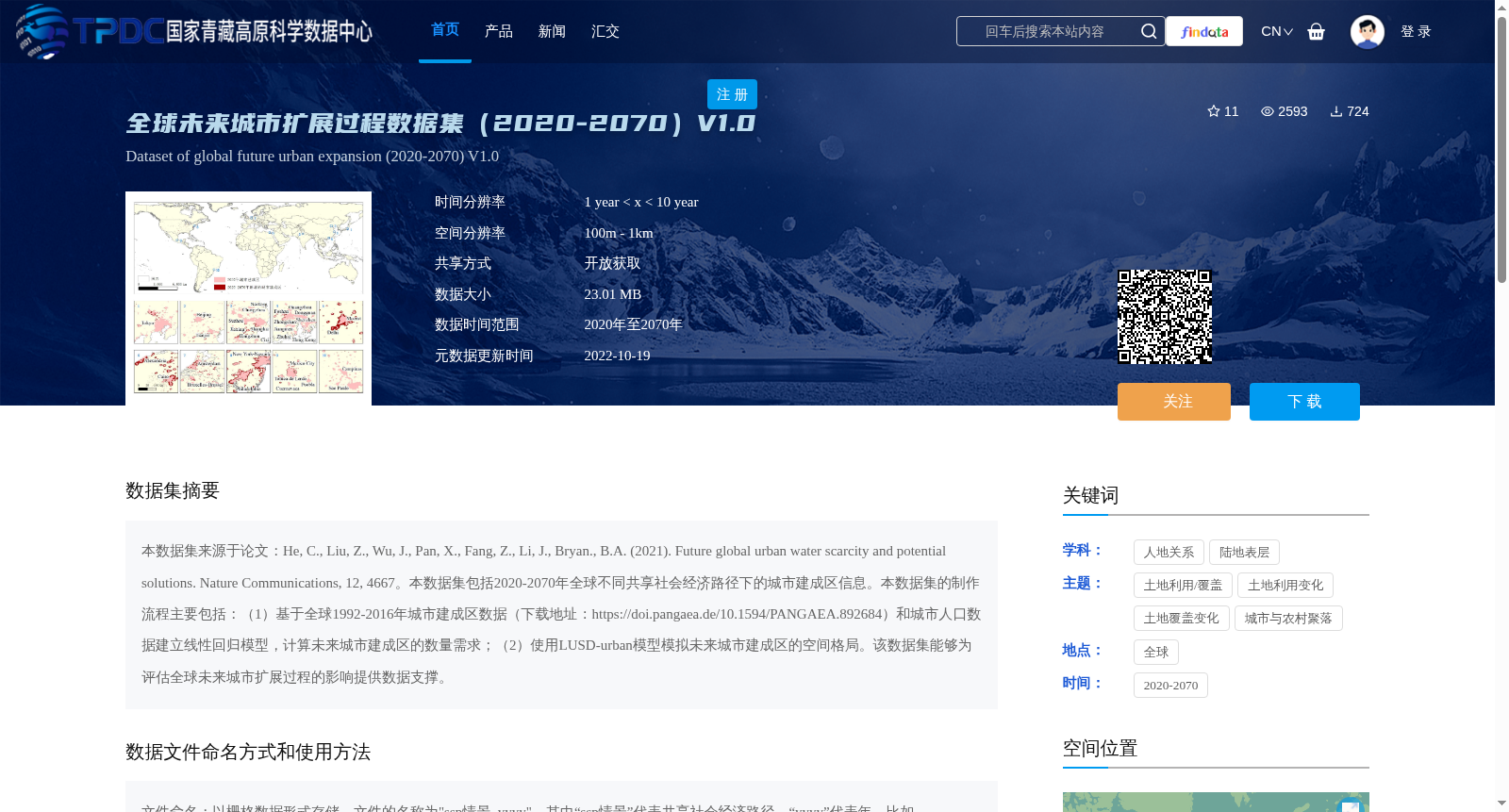This screenshot has width=1509, height=812.
Task: Click the 开放获取 sharing mode value
Action: 612,263
